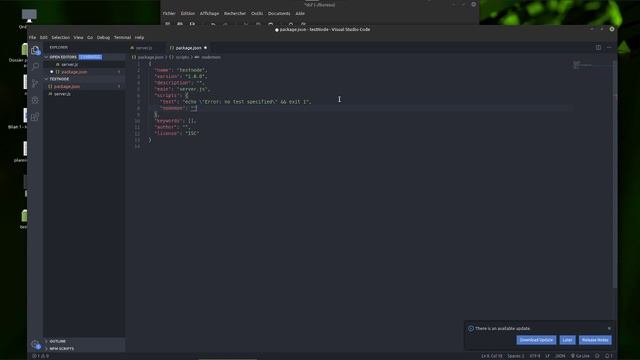The height and width of the screenshot is (360, 640).
Task: Switch to the server.js editor tab
Action: click(144, 48)
